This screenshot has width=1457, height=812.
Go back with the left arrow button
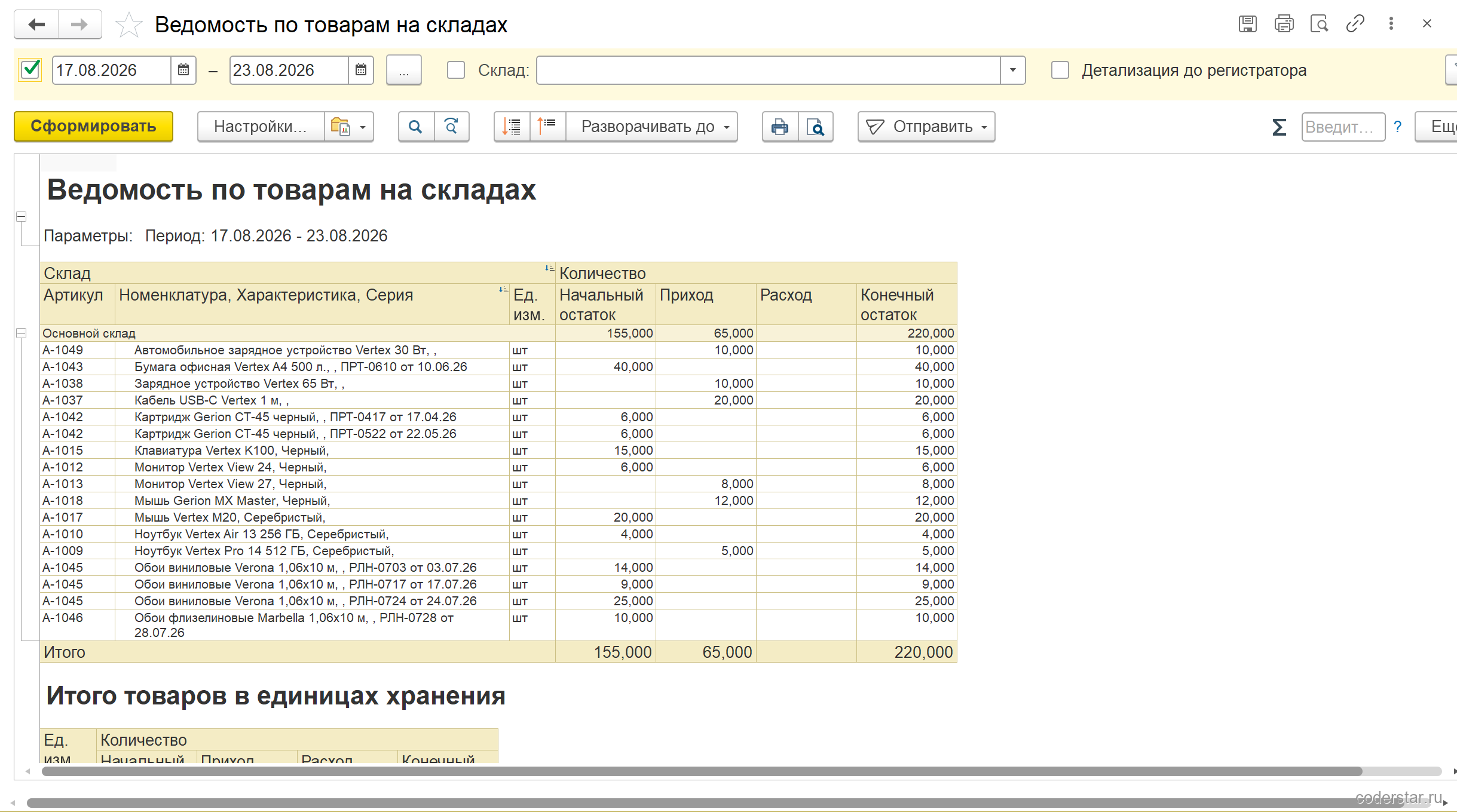pyautogui.click(x=36, y=24)
